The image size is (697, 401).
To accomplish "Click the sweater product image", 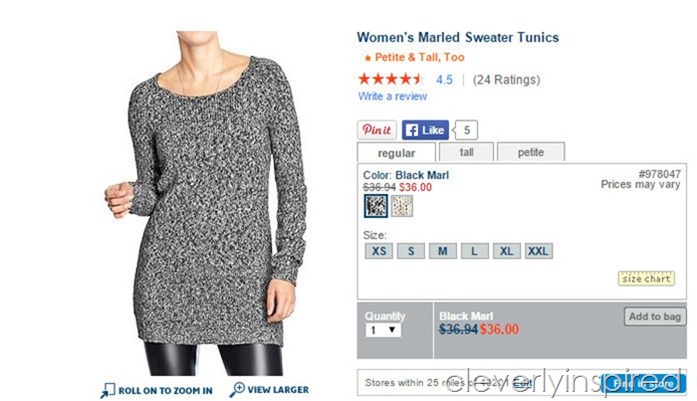I will [206, 203].
